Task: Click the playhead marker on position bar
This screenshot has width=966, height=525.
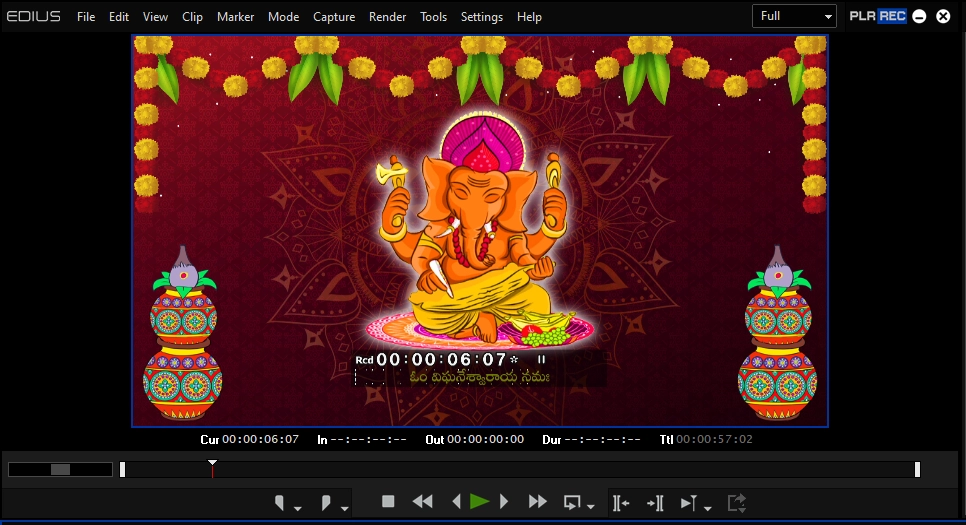Action: coord(212,468)
